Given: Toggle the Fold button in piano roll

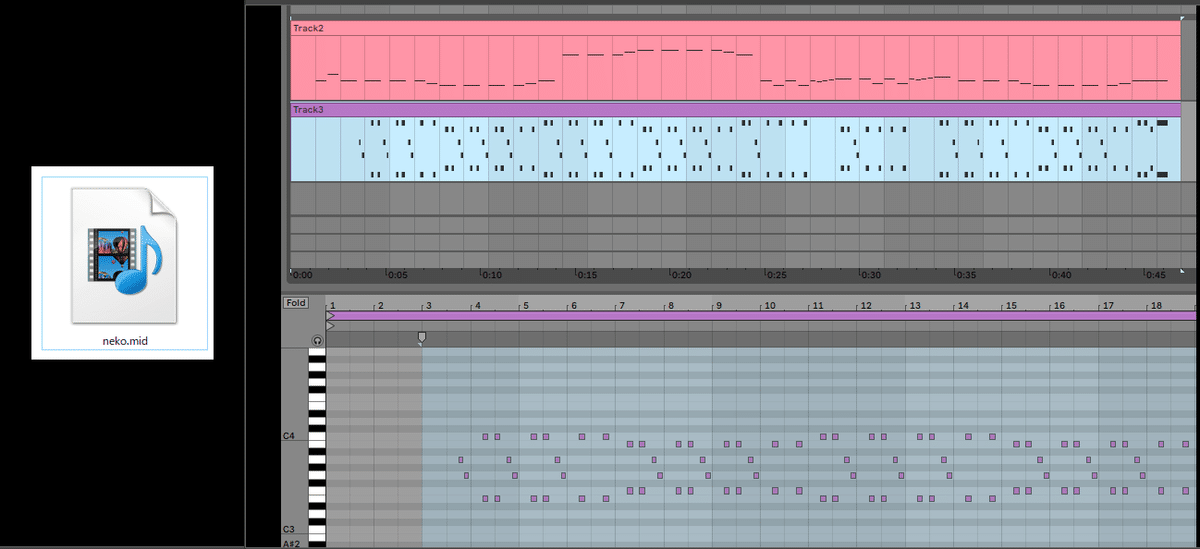Looking at the screenshot, I should coord(296,303).
